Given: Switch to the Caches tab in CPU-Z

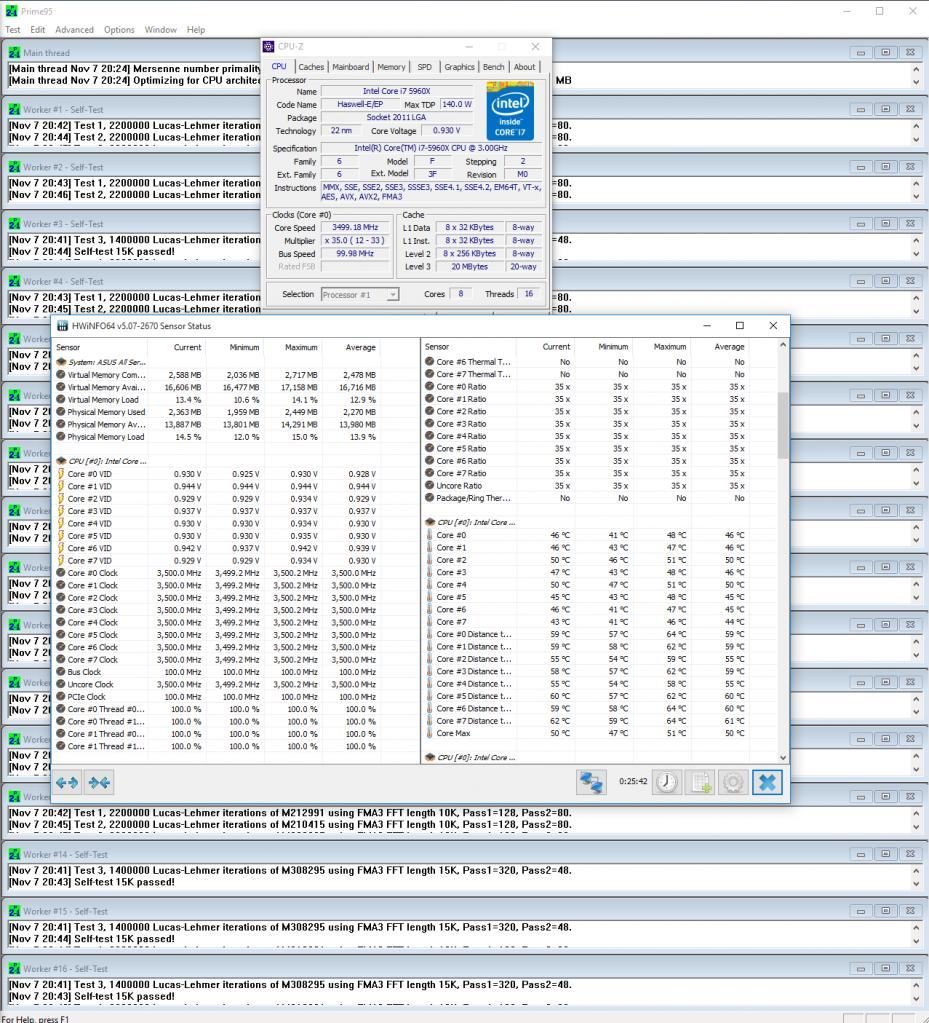Looking at the screenshot, I should (x=311, y=67).
